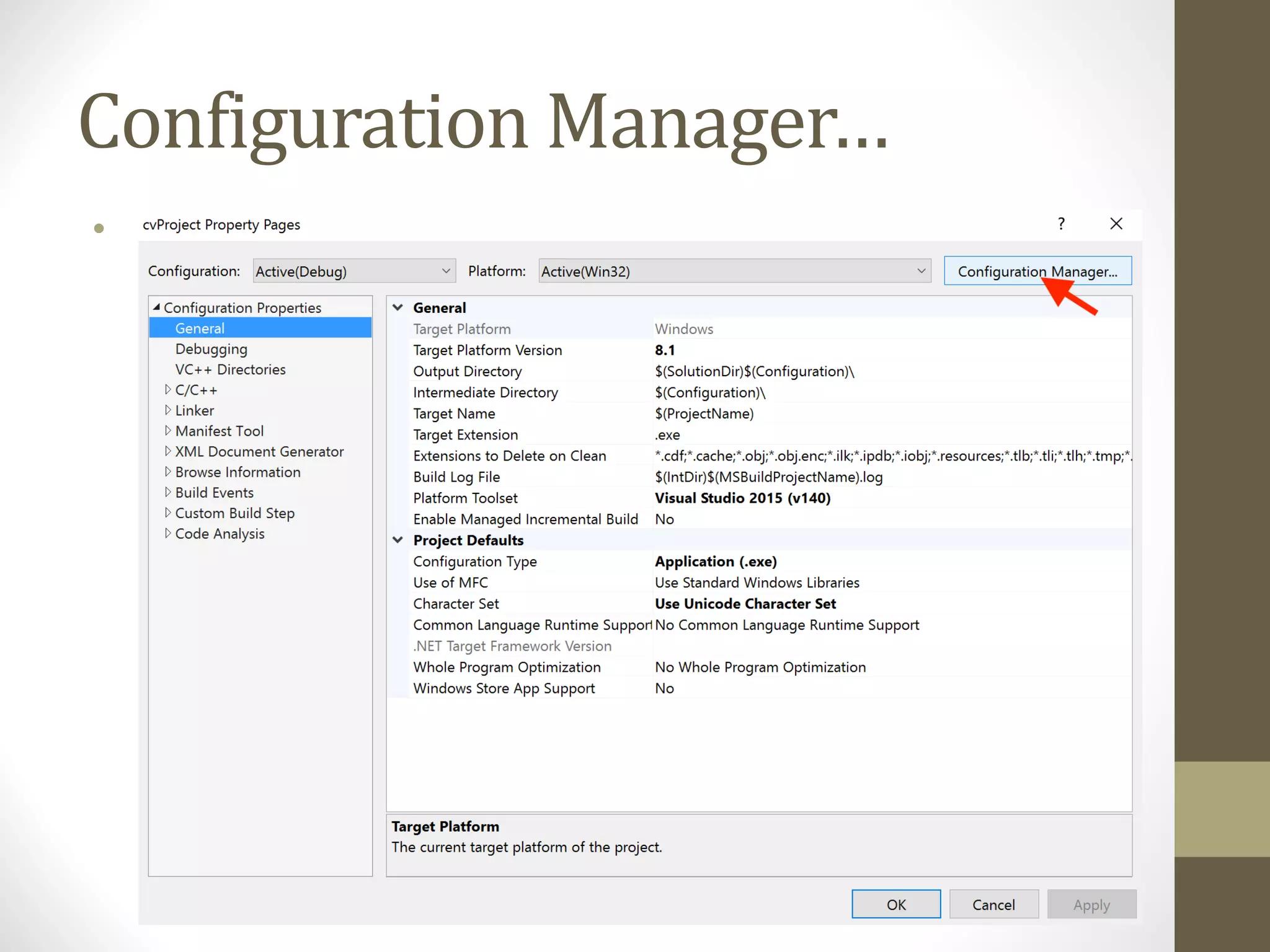Open the Platform dropdown Active(Win32)
The image size is (1270, 952).
734,271
